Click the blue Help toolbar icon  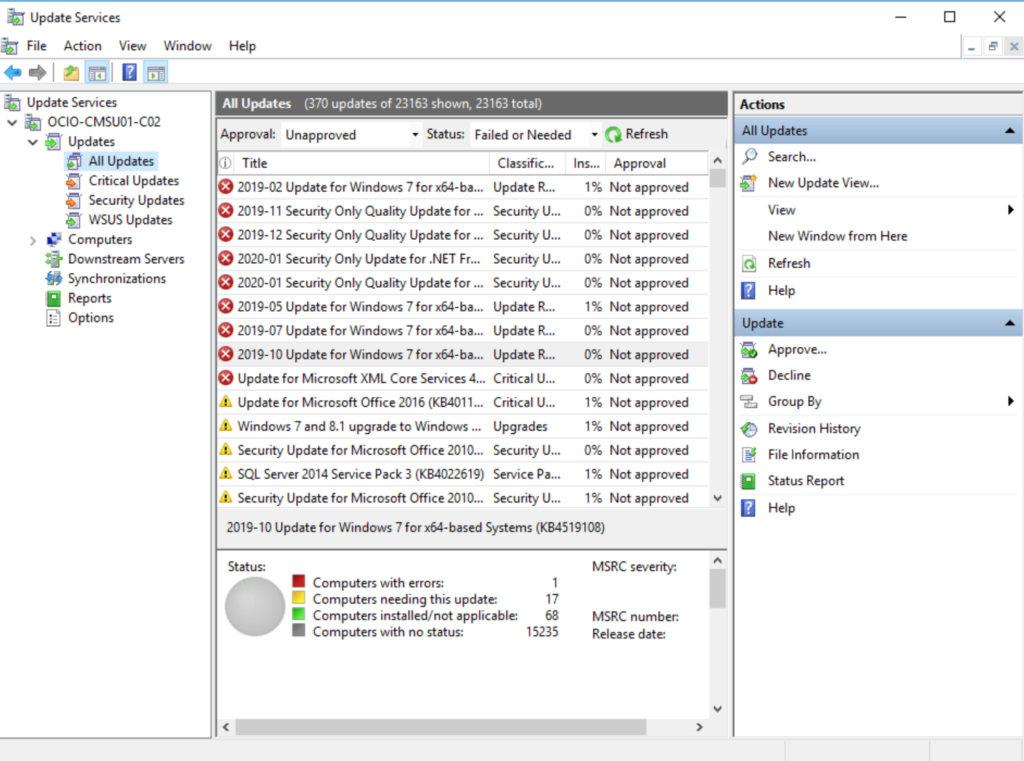click(129, 73)
